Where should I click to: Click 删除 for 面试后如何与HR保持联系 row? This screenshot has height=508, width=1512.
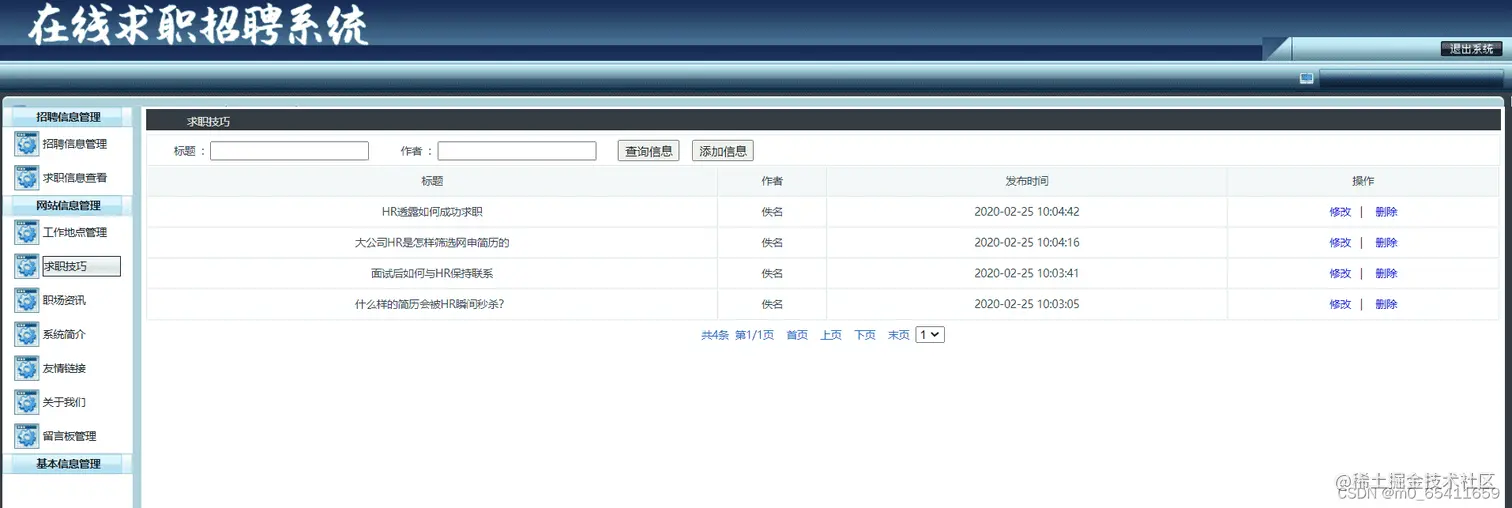tap(1386, 274)
